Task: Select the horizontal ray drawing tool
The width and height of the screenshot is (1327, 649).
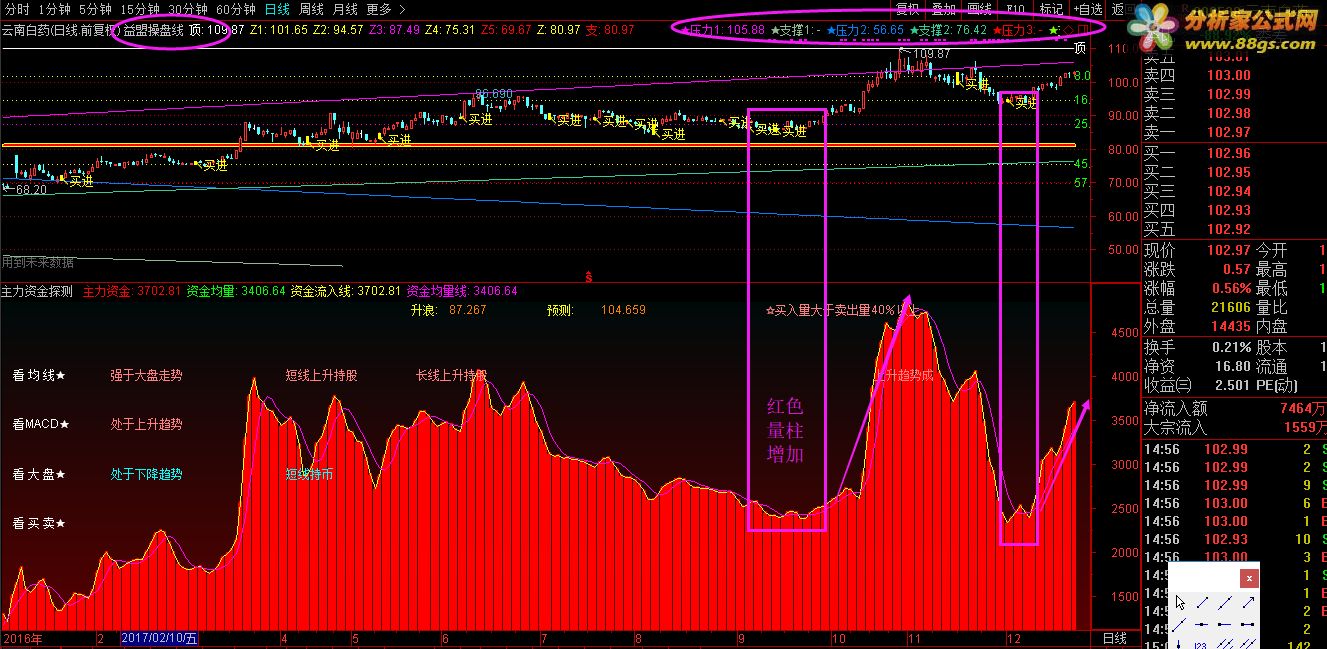Action: click(x=1224, y=624)
